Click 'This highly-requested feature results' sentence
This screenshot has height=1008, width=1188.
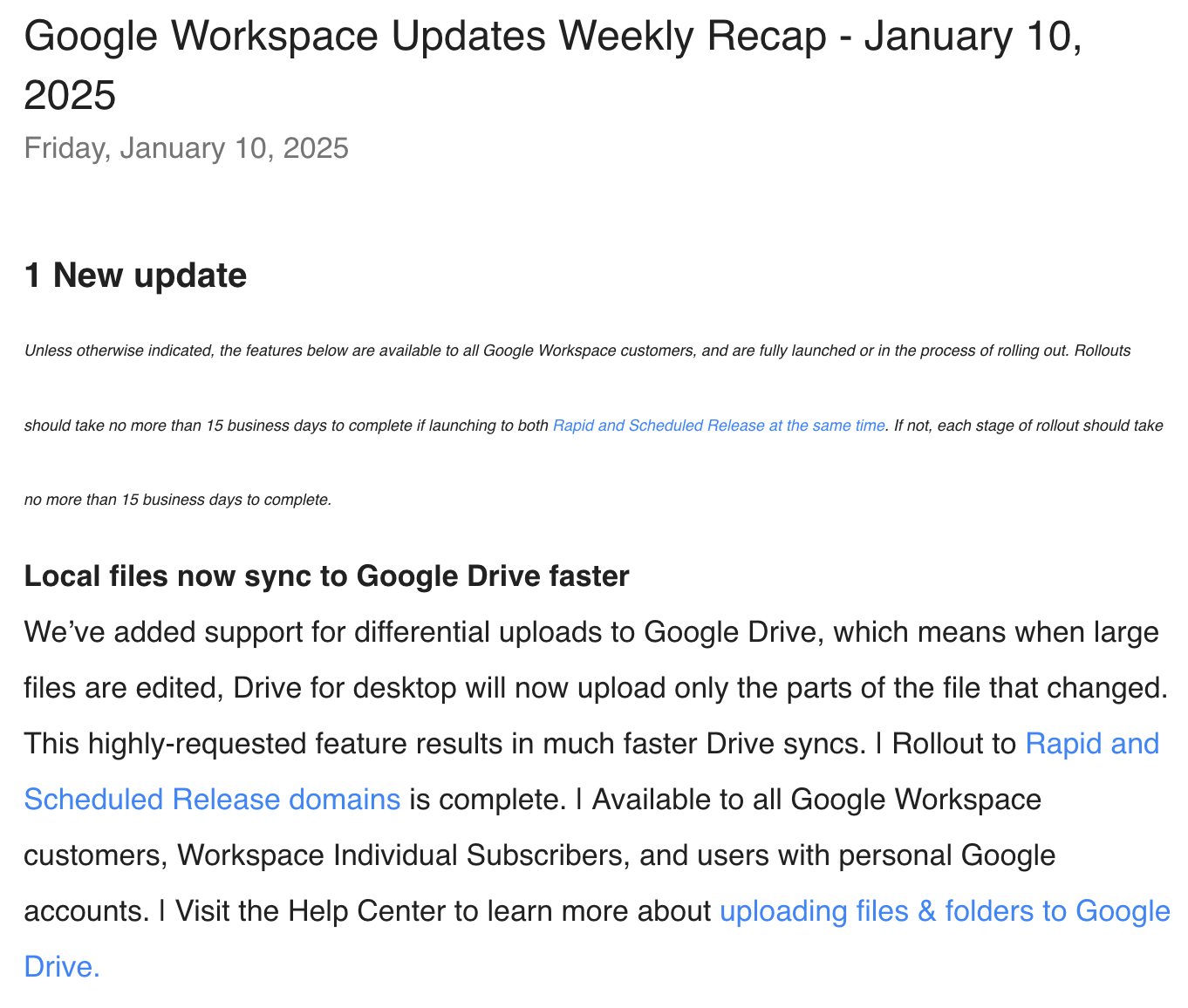[445, 743]
